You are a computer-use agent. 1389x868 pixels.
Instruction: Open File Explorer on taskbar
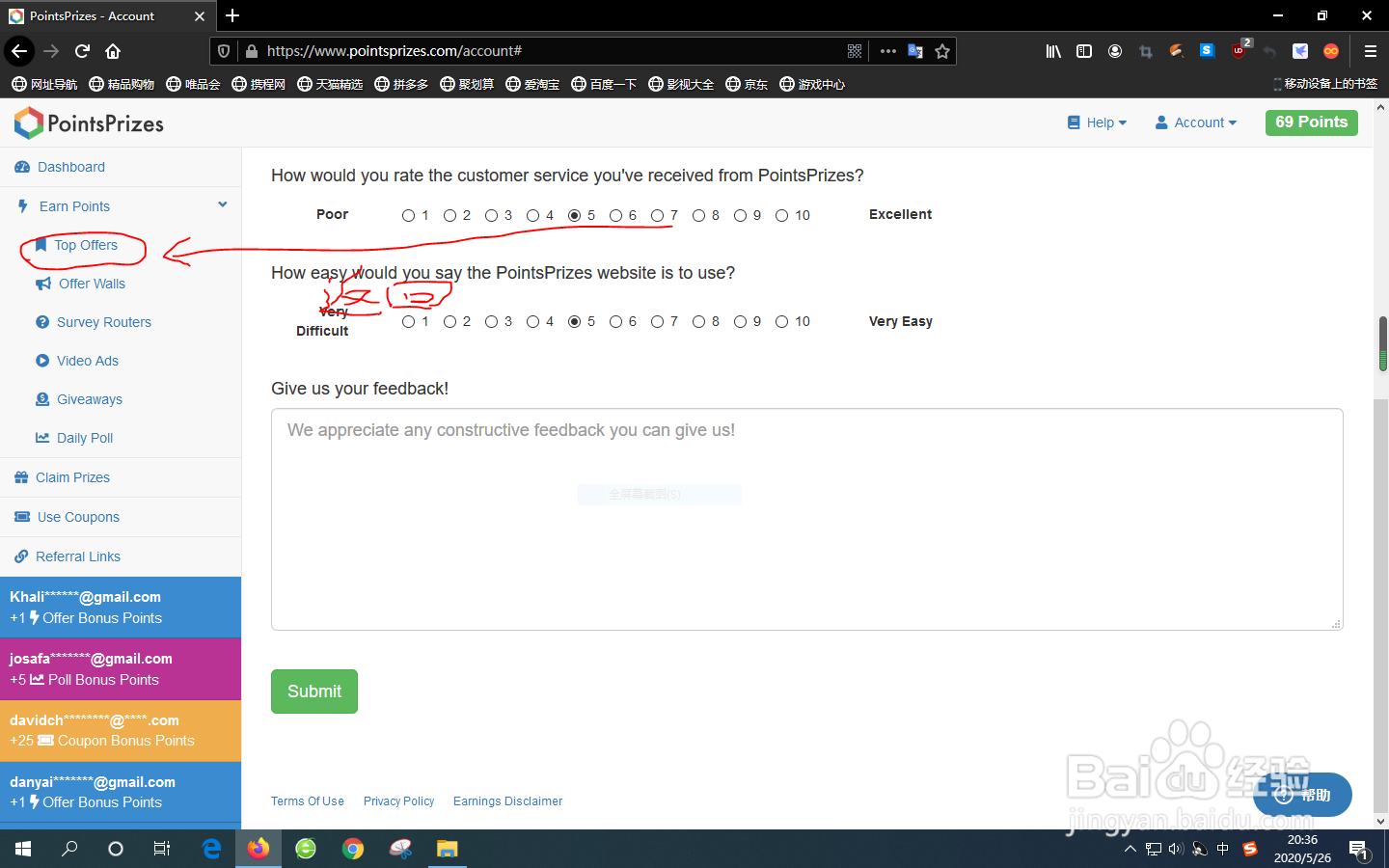447,849
